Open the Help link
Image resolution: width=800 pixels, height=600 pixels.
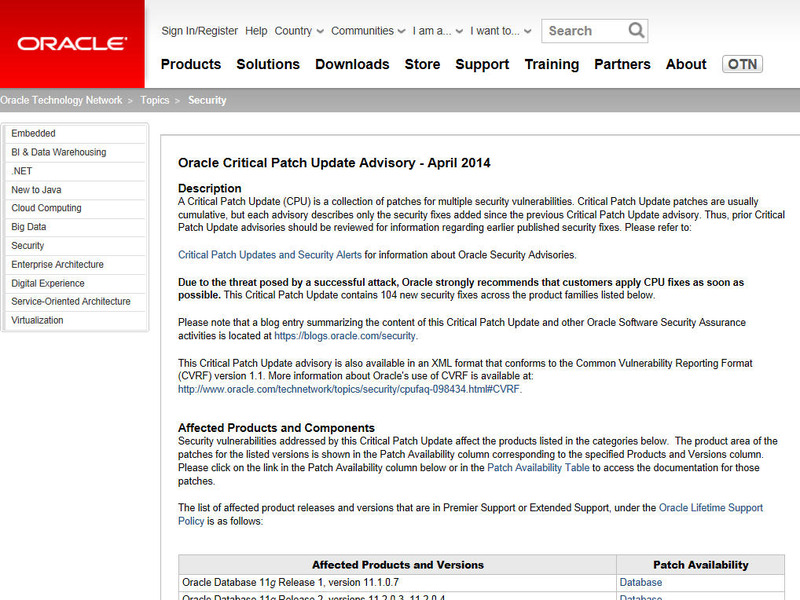tap(256, 31)
